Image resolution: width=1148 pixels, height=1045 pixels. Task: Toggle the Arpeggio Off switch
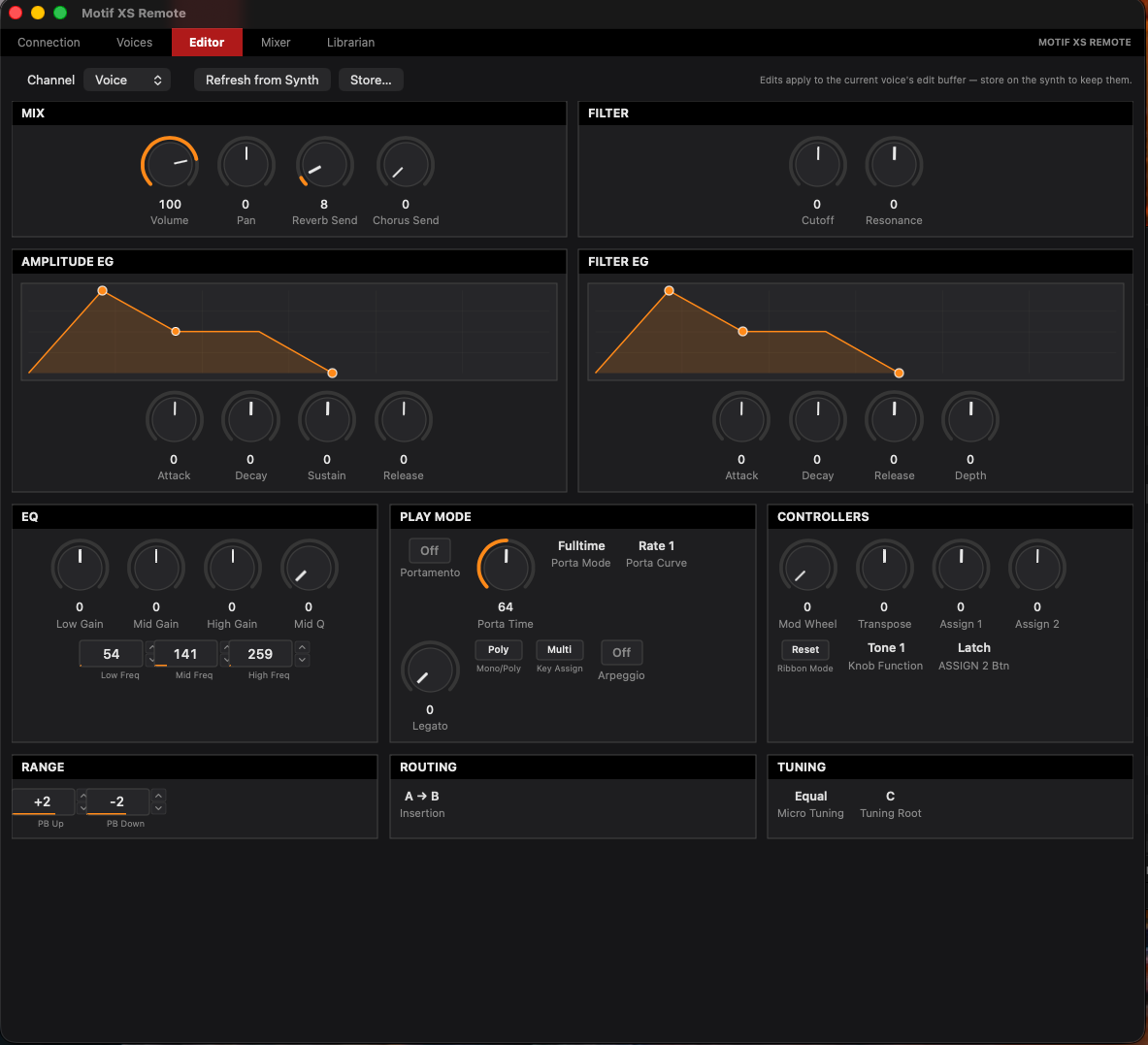point(621,652)
